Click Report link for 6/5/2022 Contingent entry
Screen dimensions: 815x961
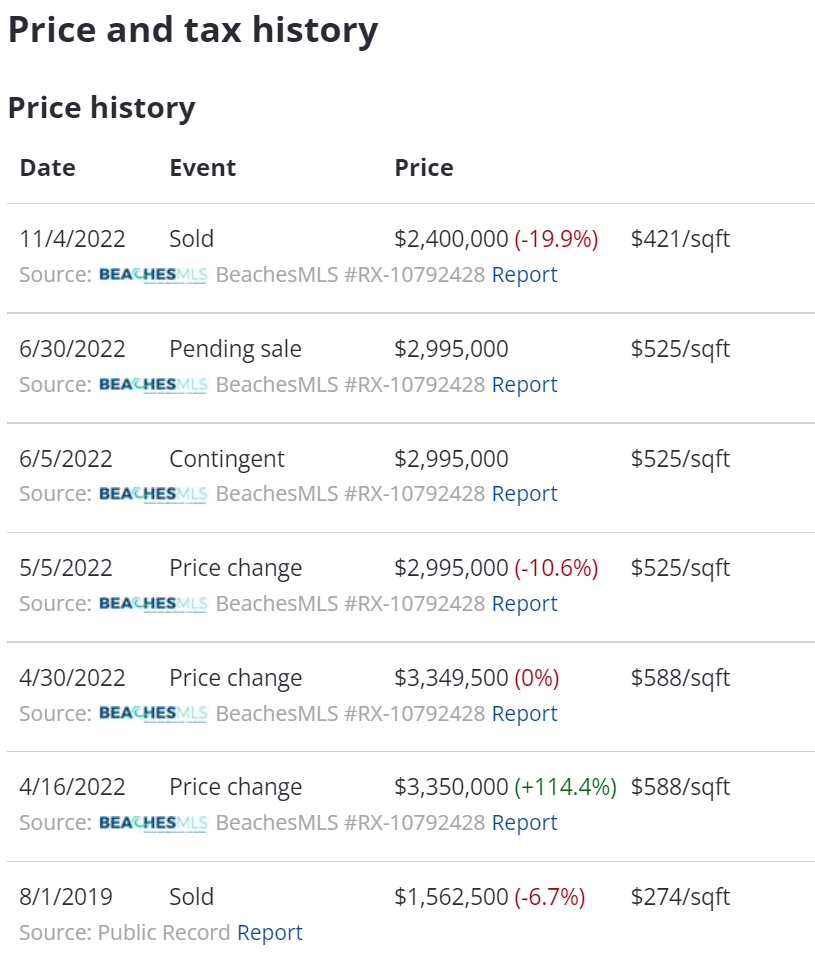[x=525, y=493]
